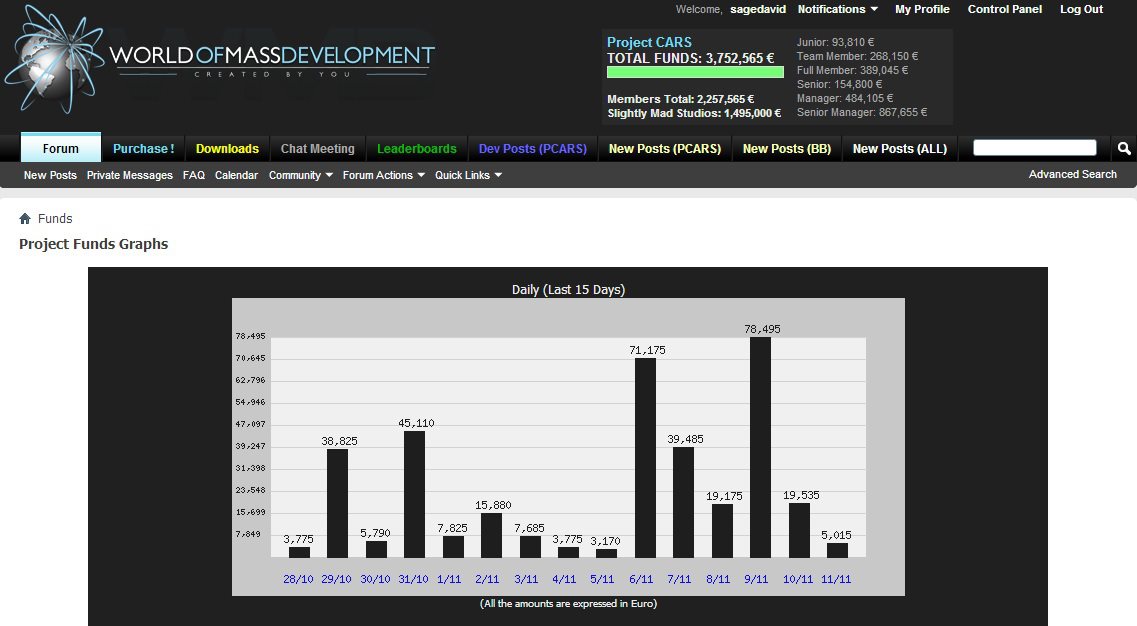
Task: Open the Purchase! tab
Action: point(144,149)
